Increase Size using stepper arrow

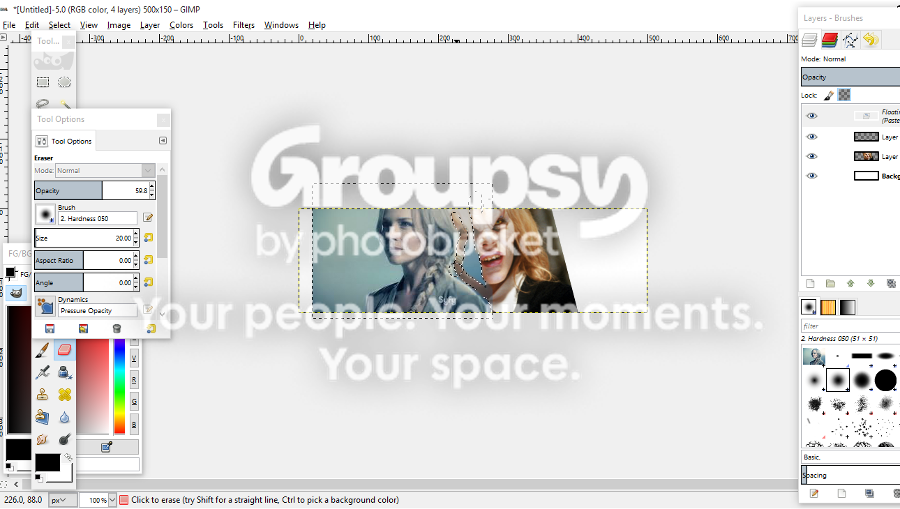pyautogui.click(x=135, y=234)
